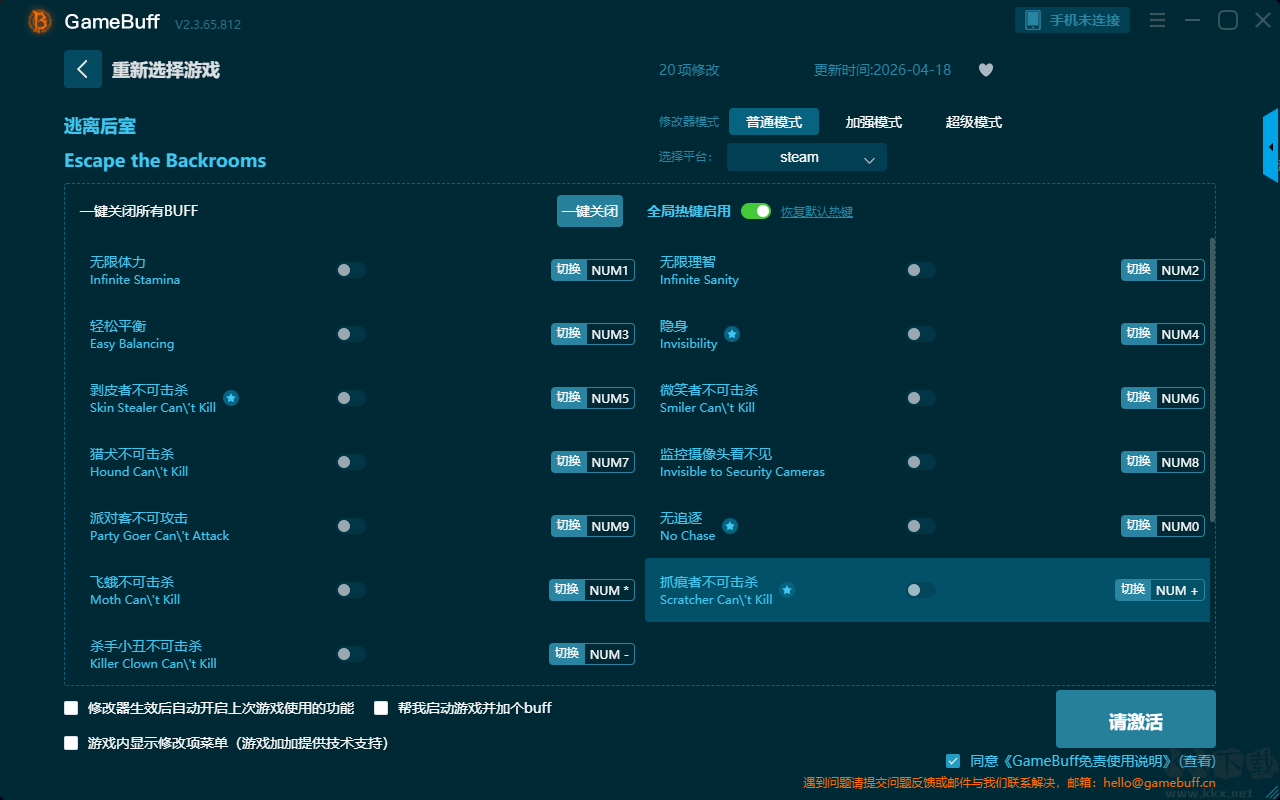Click NUM6 hotkey switch button
Screen dimensions: 1280x800
(1163, 398)
